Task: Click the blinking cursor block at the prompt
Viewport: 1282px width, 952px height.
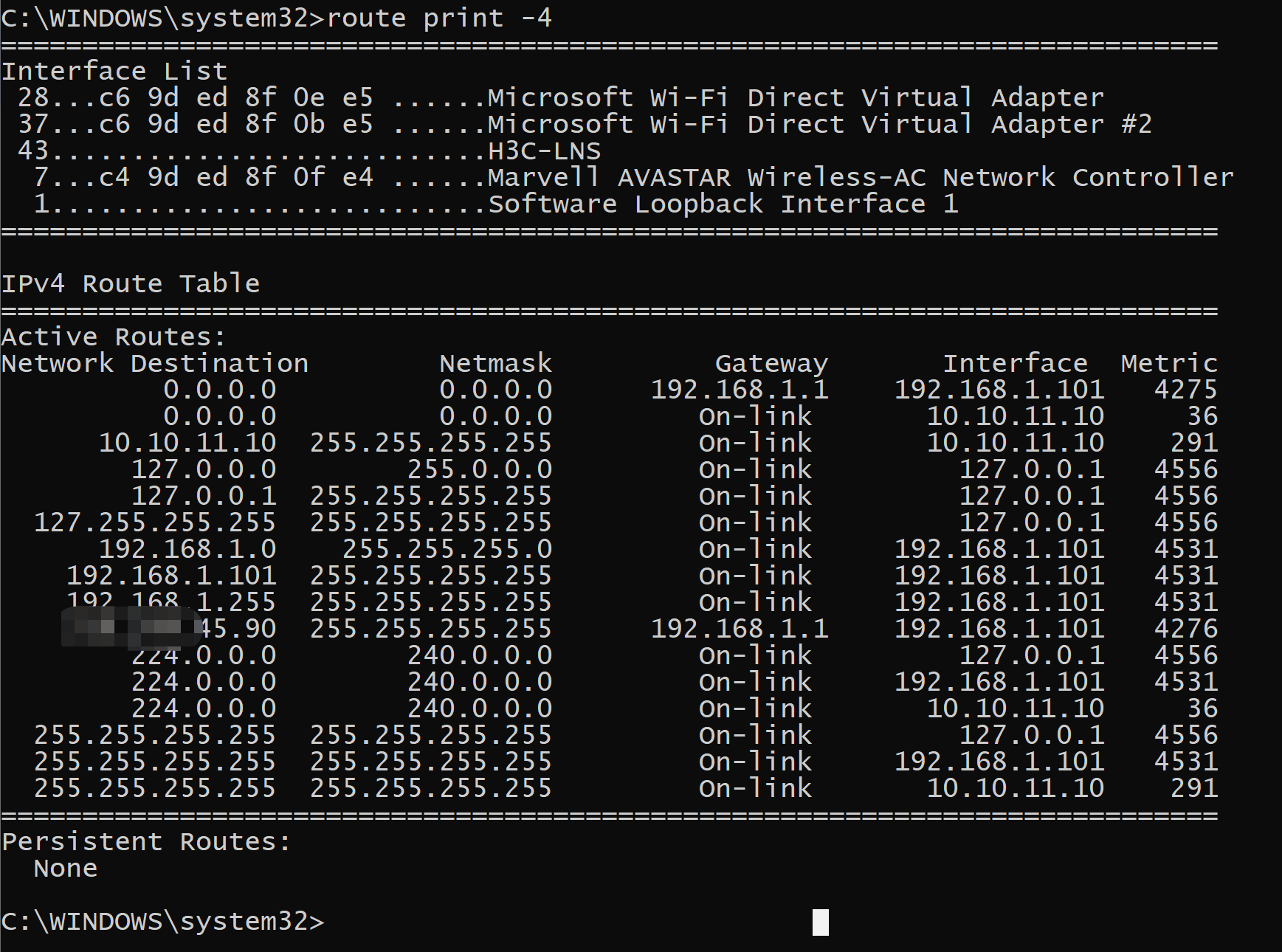Action: pyautogui.click(x=820, y=922)
